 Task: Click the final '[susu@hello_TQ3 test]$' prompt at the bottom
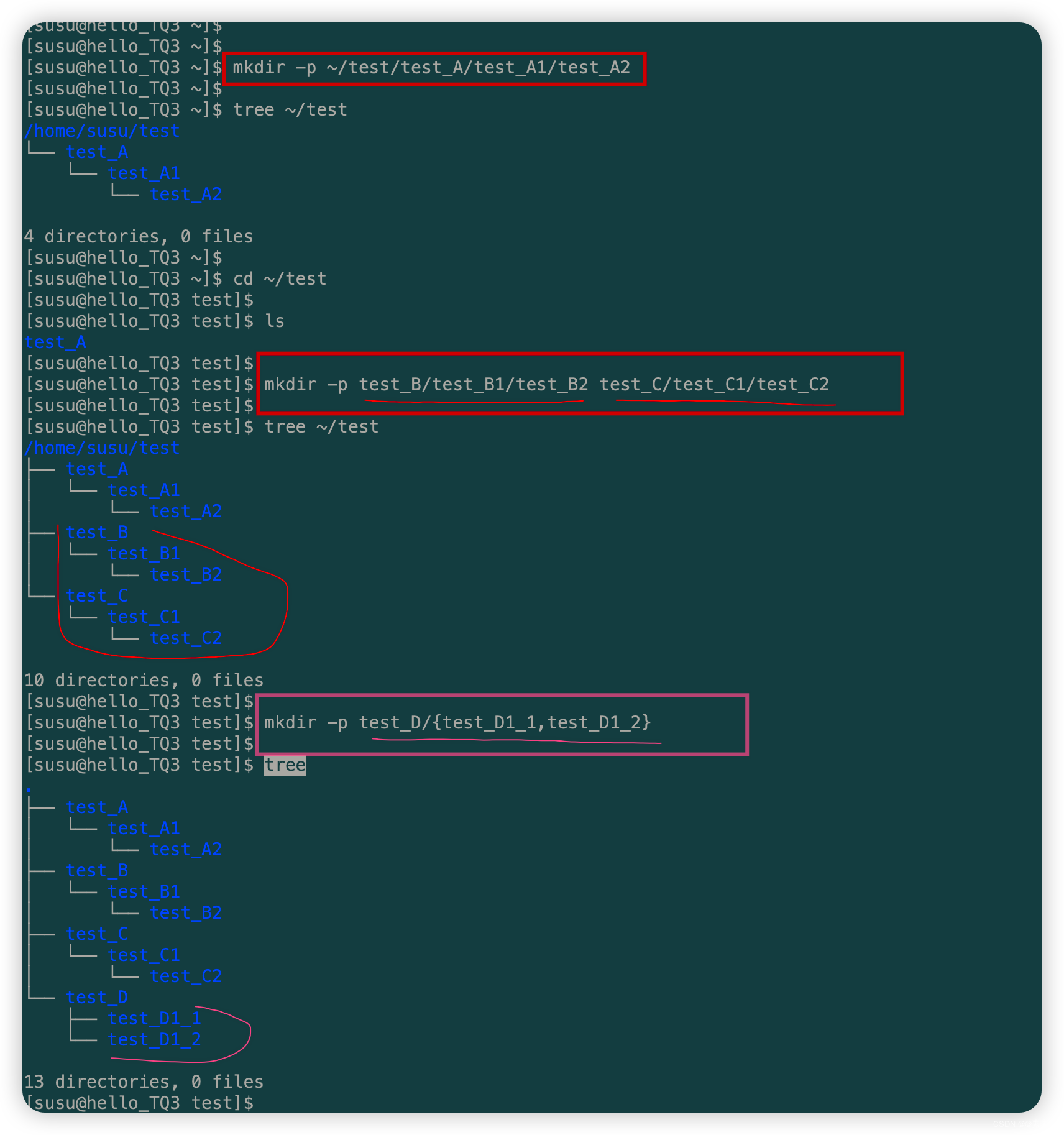click(139, 1103)
